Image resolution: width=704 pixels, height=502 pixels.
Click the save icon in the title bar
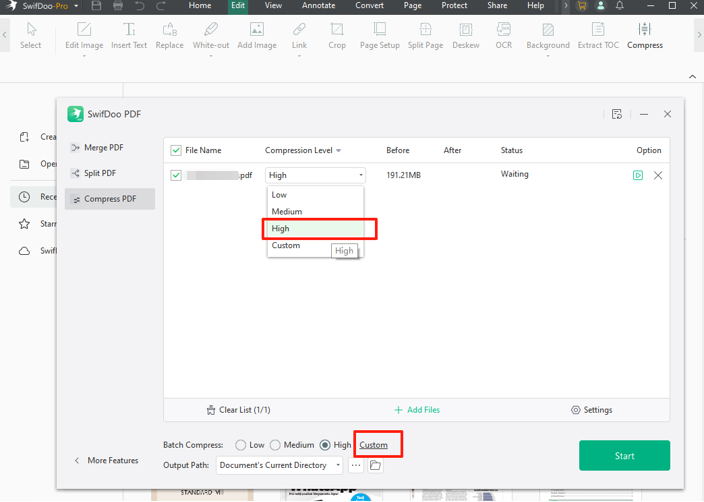(96, 6)
